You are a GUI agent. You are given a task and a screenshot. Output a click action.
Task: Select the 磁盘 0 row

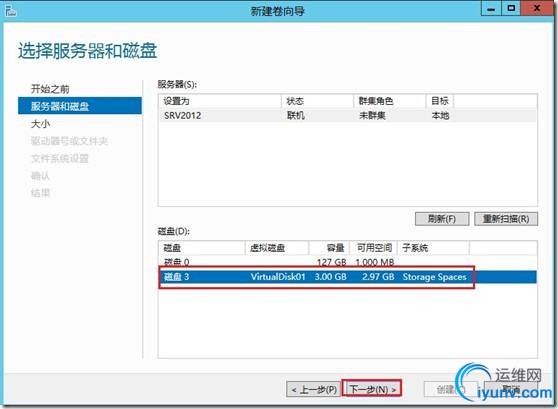(x=348, y=262)
